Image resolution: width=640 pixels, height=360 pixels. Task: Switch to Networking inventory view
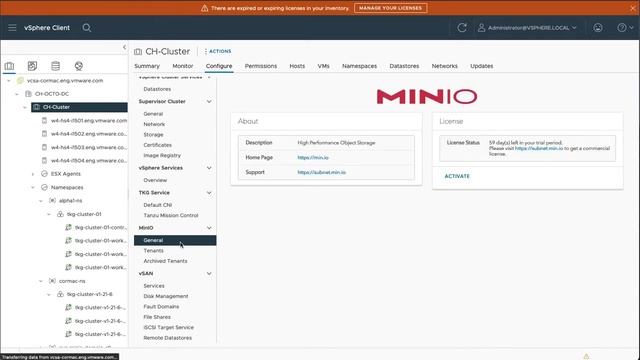(x=79, y=66)
